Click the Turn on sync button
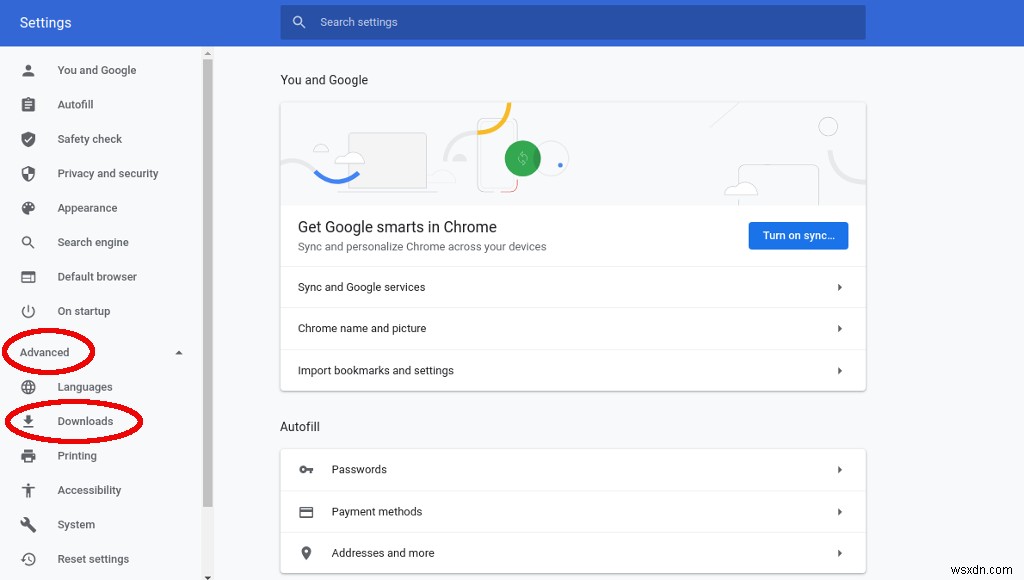Screen dimensions: 1024x580 tap(798, 235)
